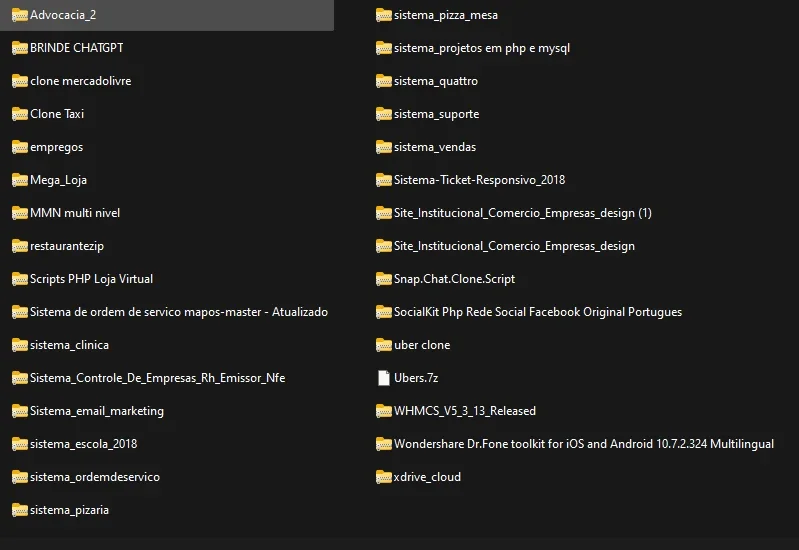Image resolution: width=799 pixels, height=550 pixels.
Task: Select the Advocacia_2 folder icon
Action: point(19,15)
